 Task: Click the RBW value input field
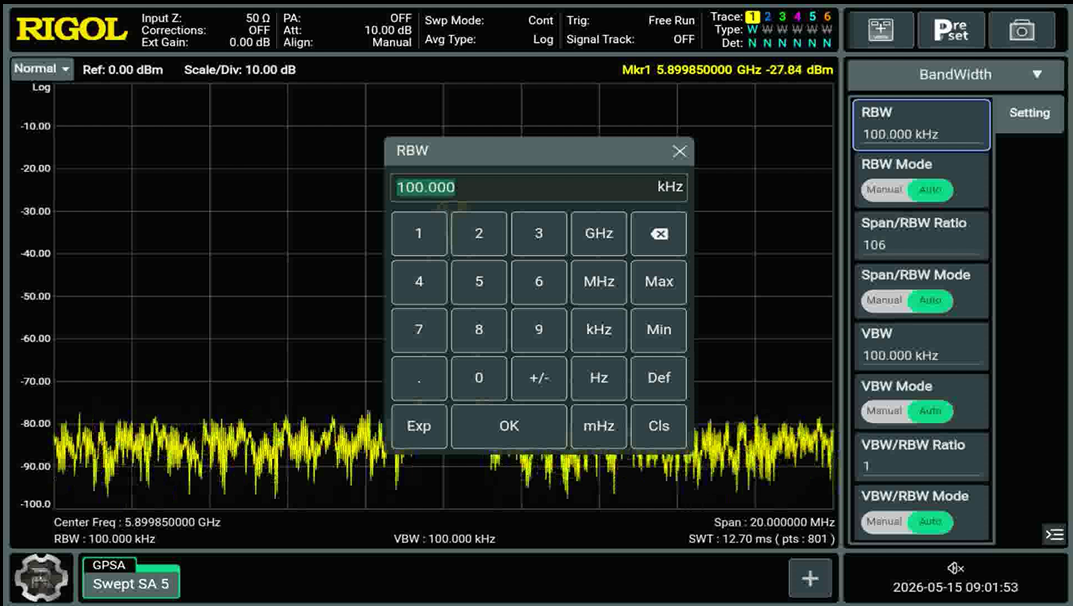coord(539,187)
